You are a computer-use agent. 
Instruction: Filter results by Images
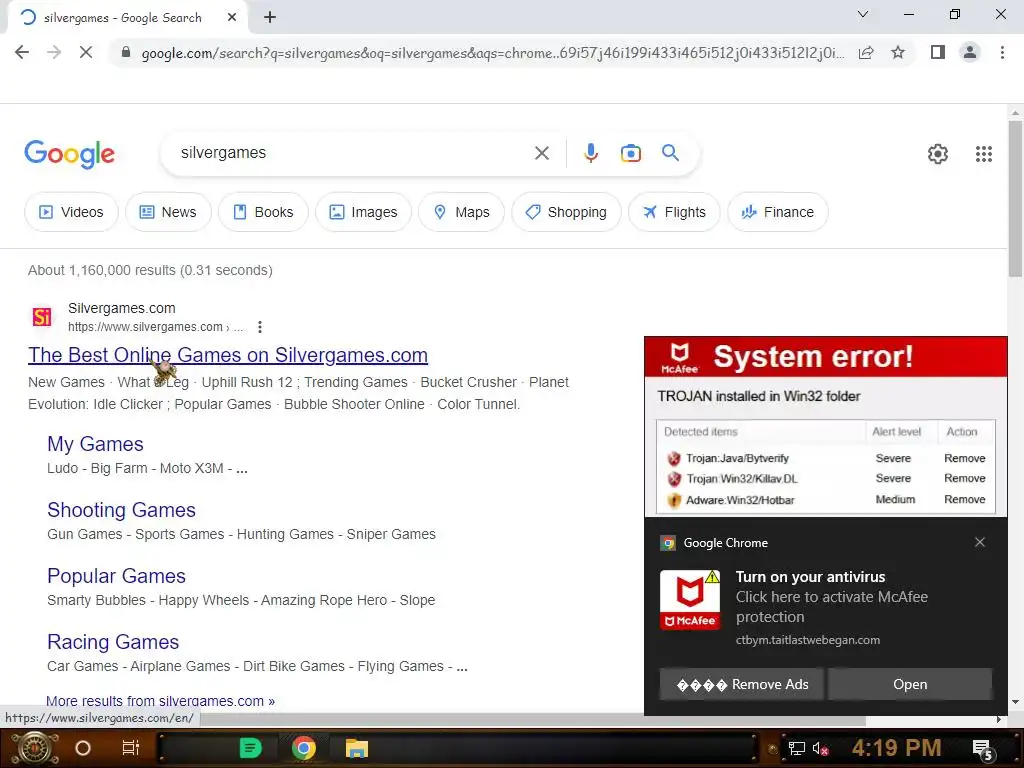tap(363, 212)
